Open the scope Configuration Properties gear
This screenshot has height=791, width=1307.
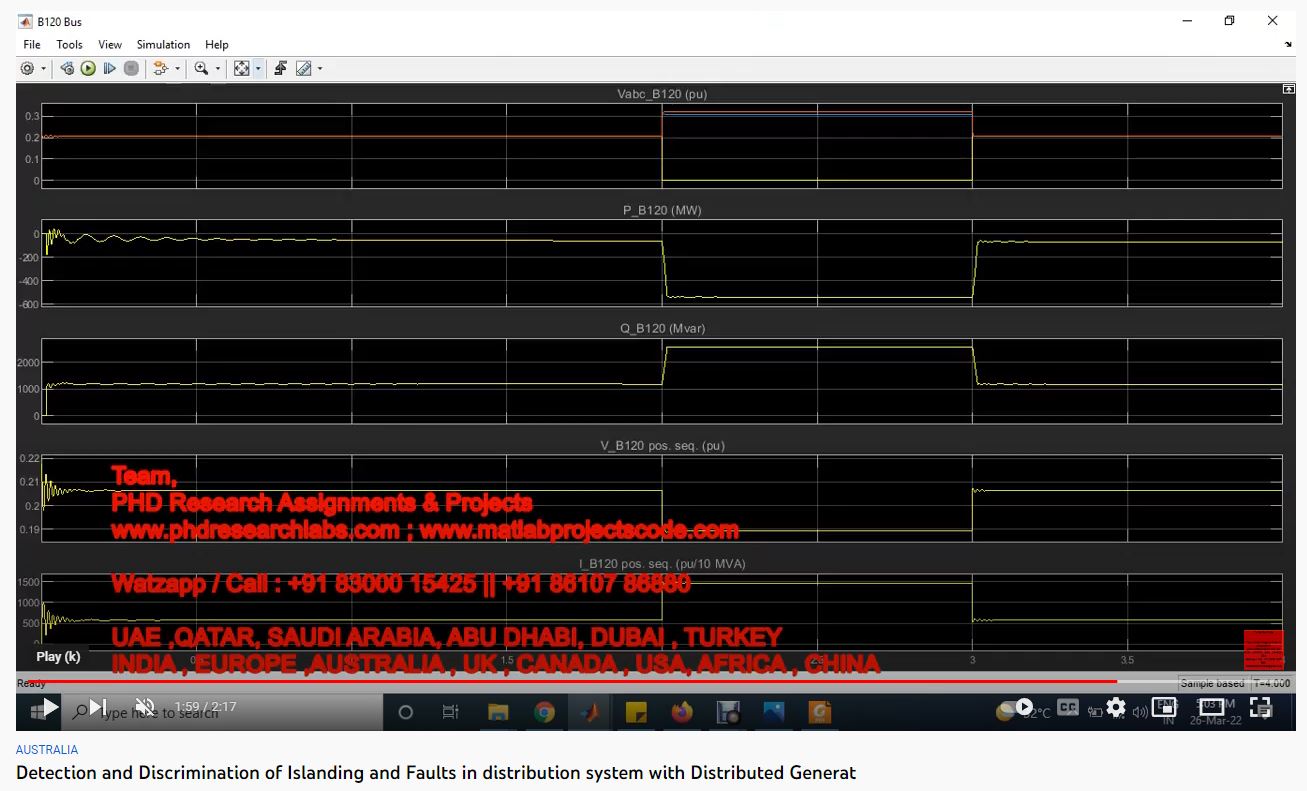tap(27, 69)
